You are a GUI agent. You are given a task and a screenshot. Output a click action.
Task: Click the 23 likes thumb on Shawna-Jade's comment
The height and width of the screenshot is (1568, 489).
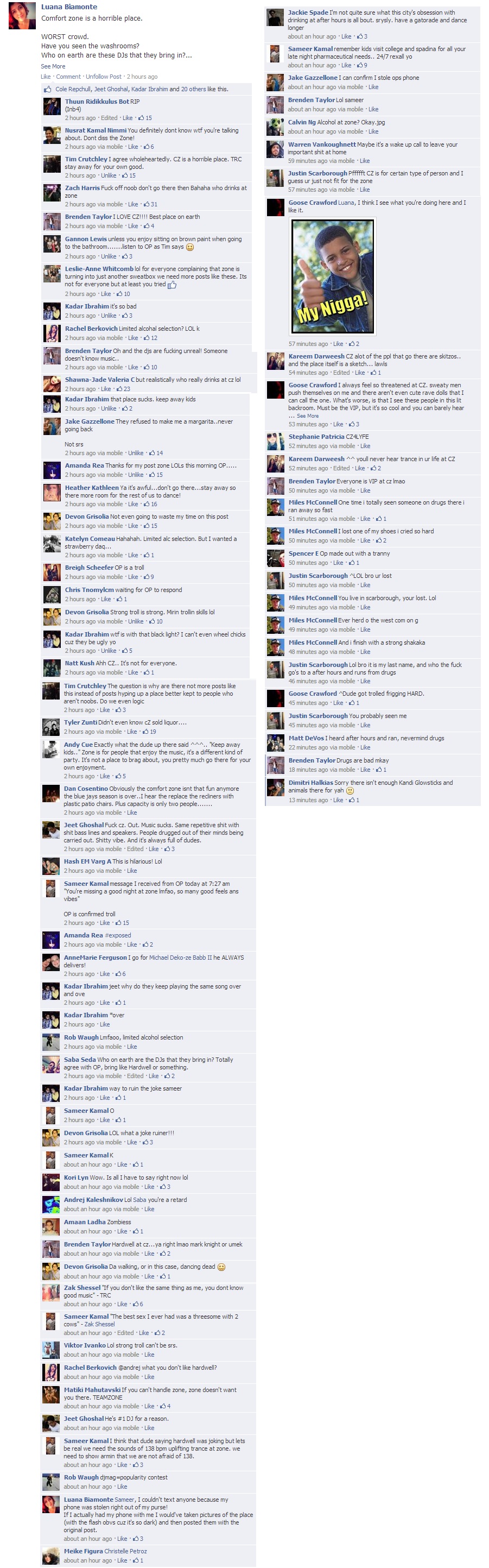tap(119, 389)
